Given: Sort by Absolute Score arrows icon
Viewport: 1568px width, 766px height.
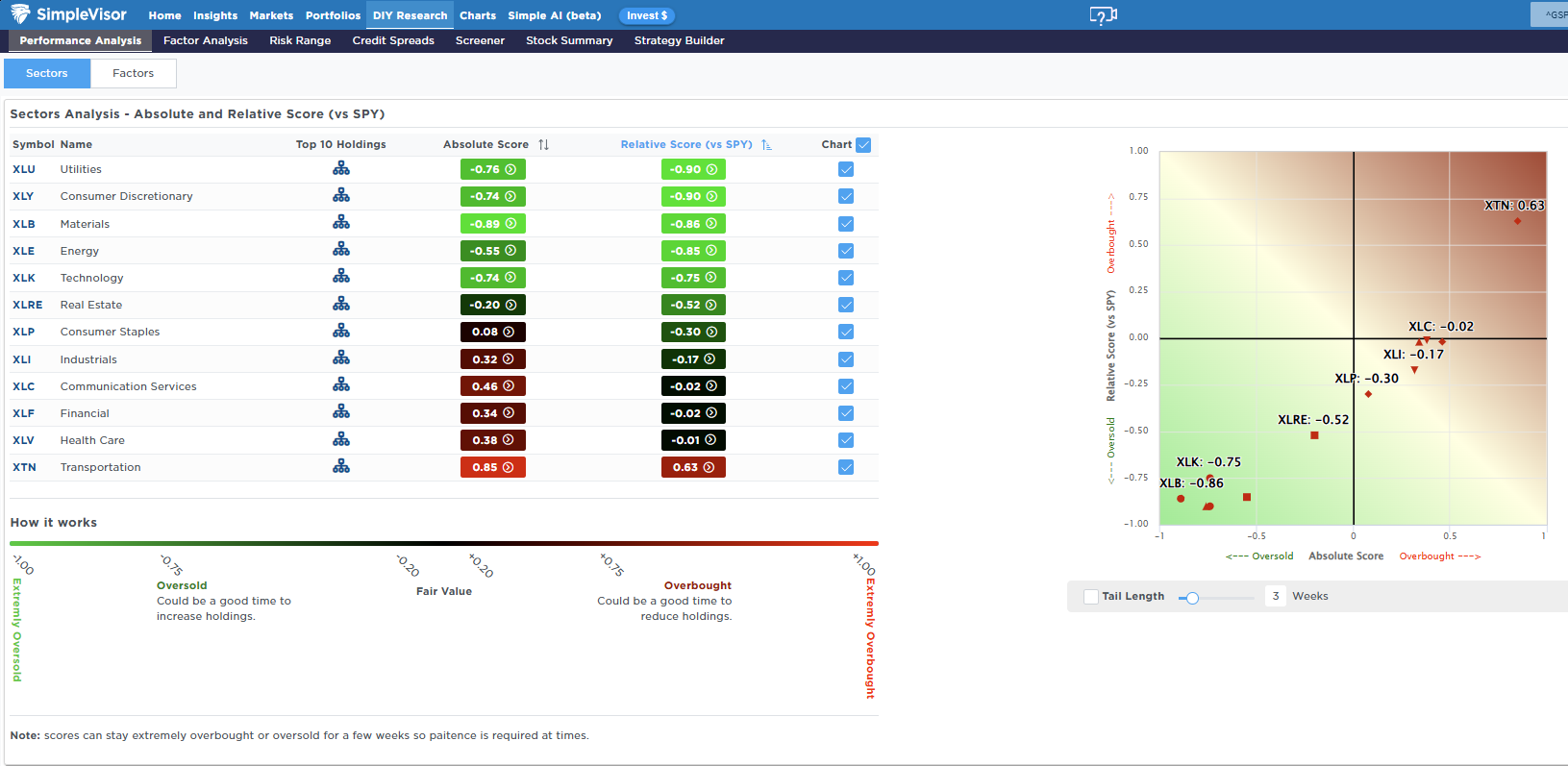Looking at the screenshot, I should pyautogui.click(x=544, y=144).
